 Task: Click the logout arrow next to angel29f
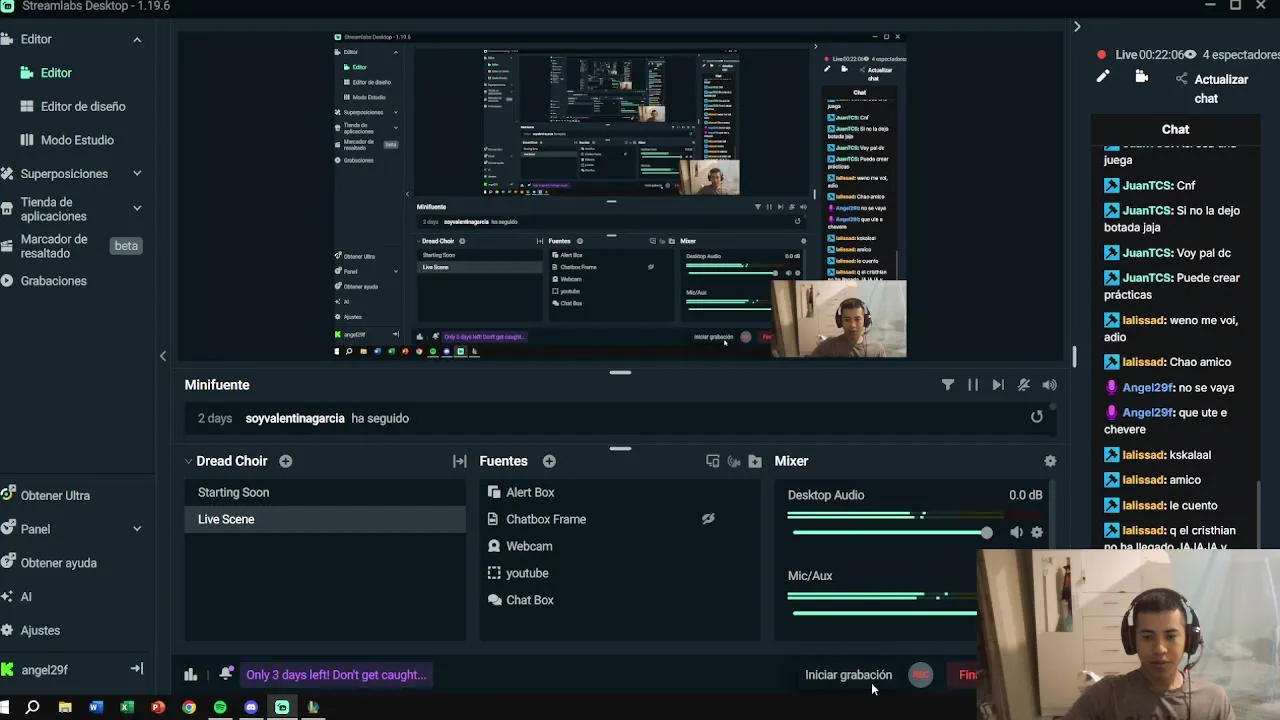pos(137,669)
